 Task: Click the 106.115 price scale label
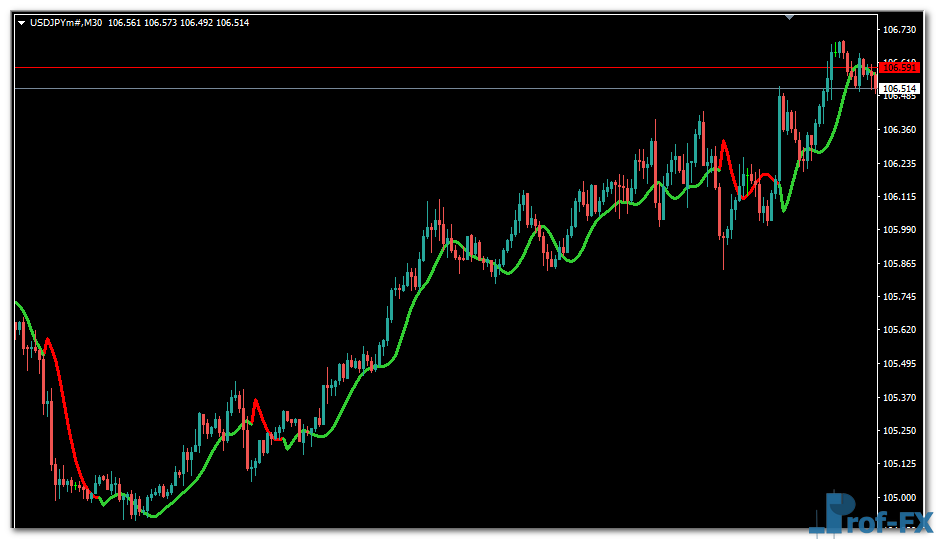(900, 197)
